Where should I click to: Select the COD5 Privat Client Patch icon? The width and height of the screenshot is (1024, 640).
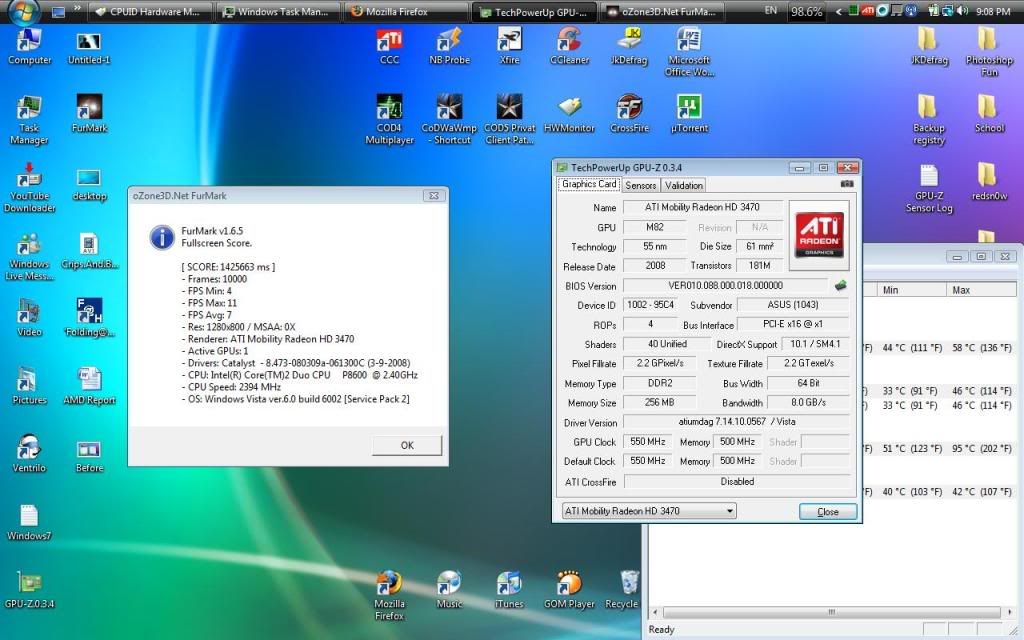tap(509, 120)
